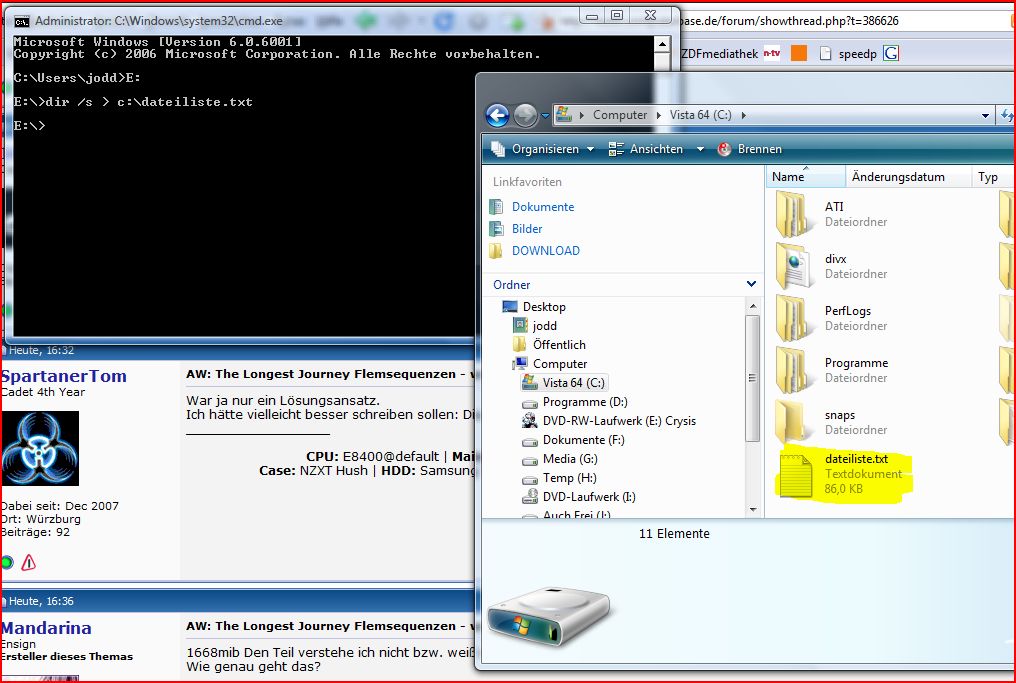Click the folder tree scrollbar thumb

point(752,378)
